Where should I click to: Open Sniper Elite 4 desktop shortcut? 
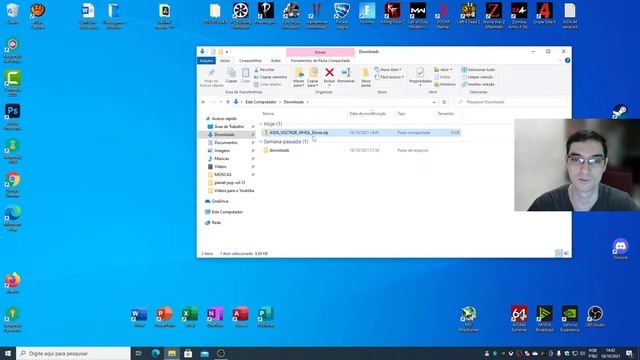click(544, 13)
